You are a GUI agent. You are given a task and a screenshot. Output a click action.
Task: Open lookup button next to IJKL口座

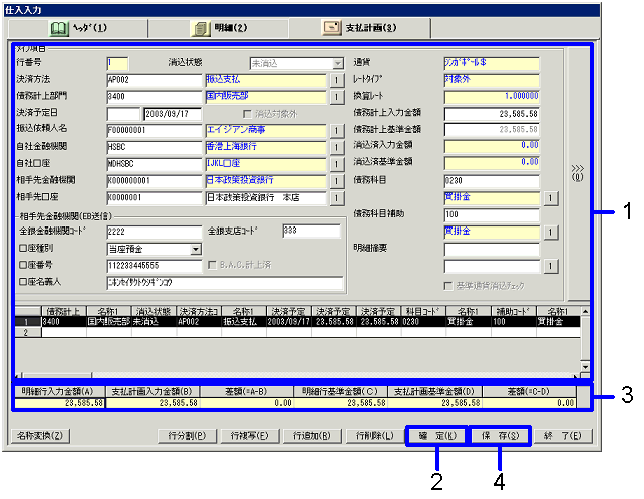pos(336,164)
